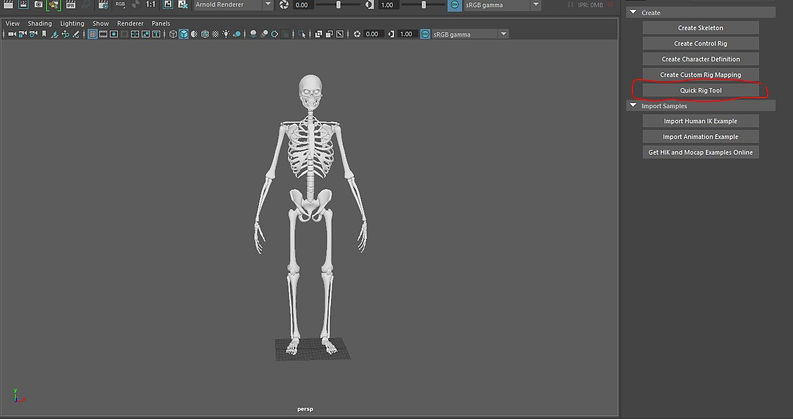793x419 pixels.
Task: Toggle the Shadows icon in panel toolbar
Action: (x=237, y=34)
